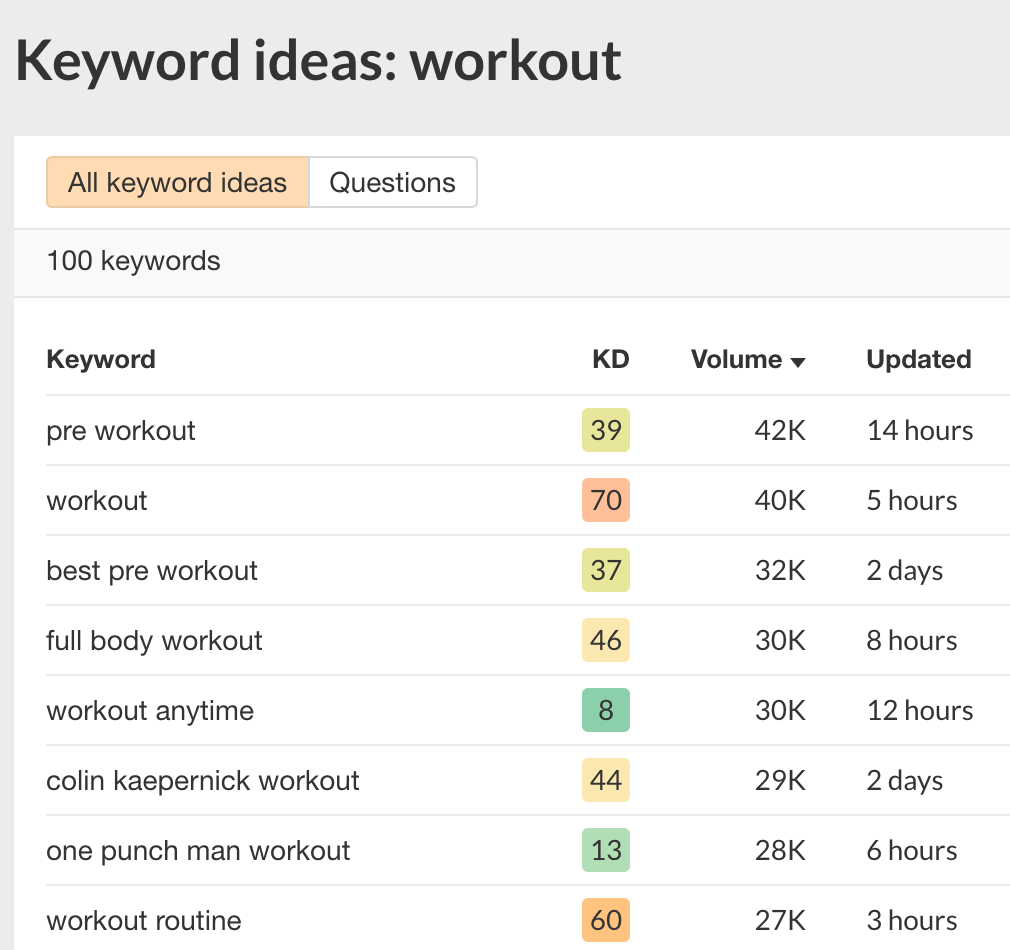
Task: Open the keyword 'best pre workout'
Action: coord(151,570)
